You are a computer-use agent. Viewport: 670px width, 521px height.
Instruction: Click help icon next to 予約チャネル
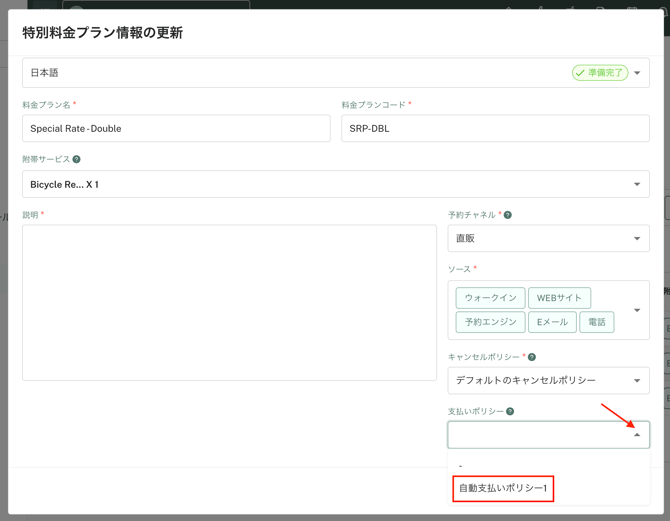click(x=508, y=215)
